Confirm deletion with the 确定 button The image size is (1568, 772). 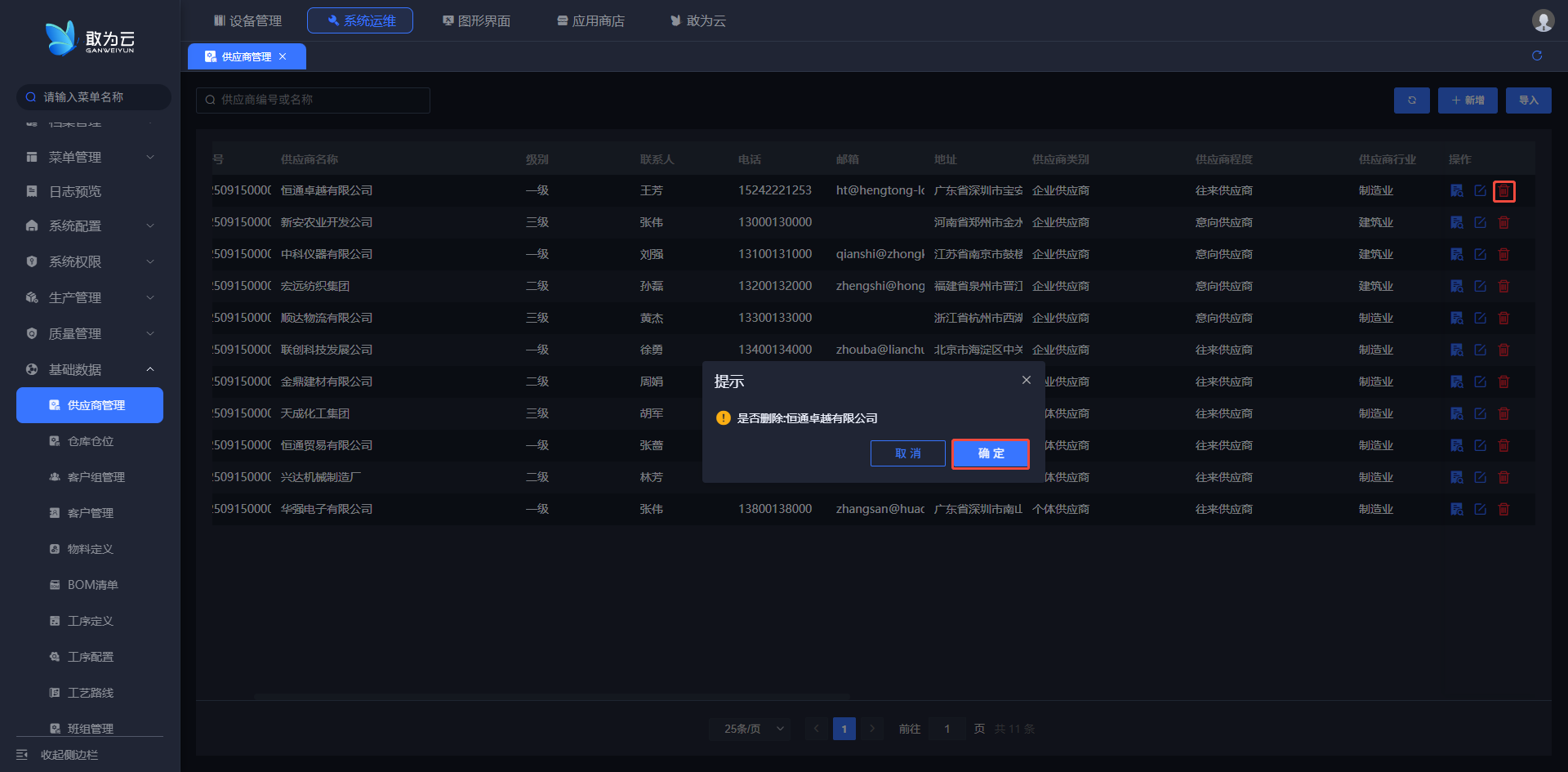click(990, 453)
